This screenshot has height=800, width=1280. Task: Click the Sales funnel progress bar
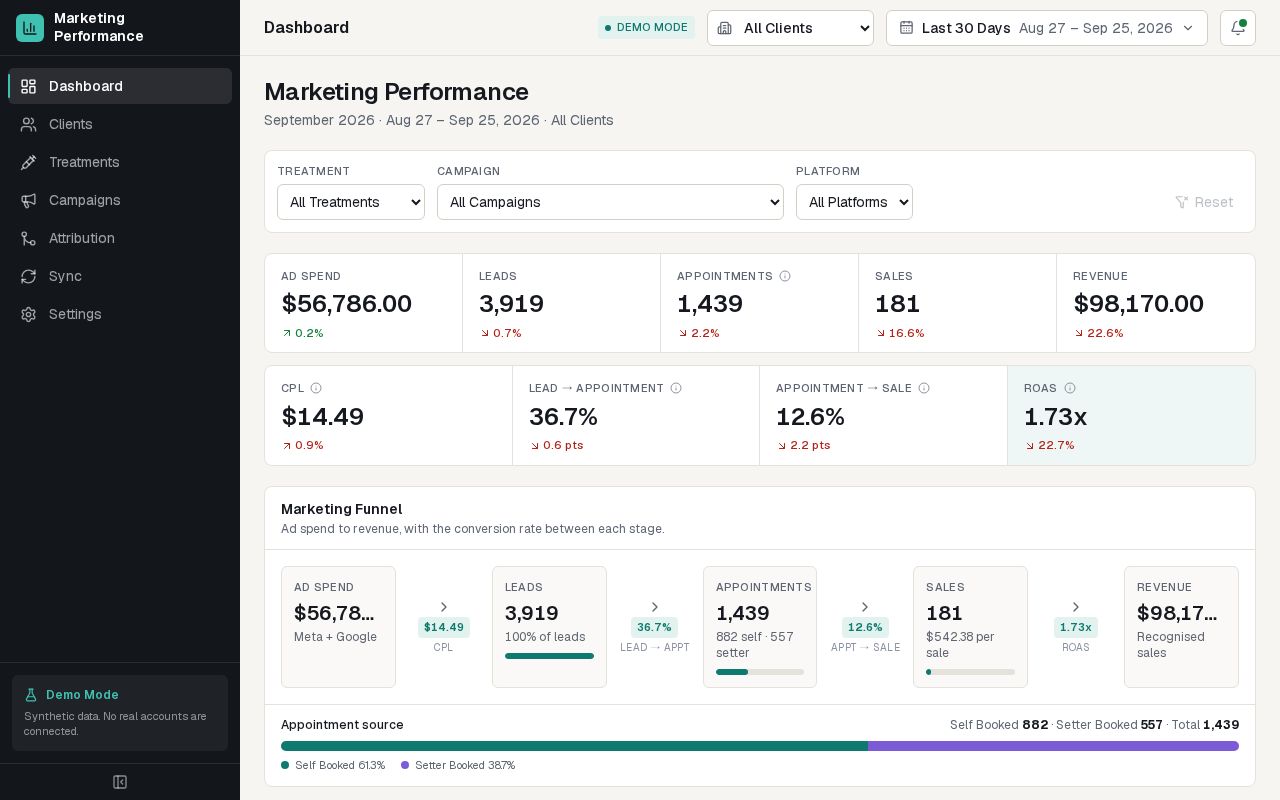(970, 672)
